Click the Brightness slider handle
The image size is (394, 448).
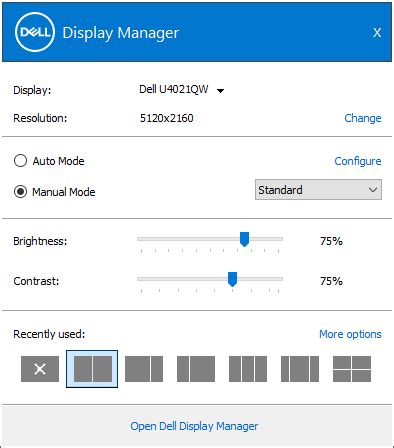point(244,239)
